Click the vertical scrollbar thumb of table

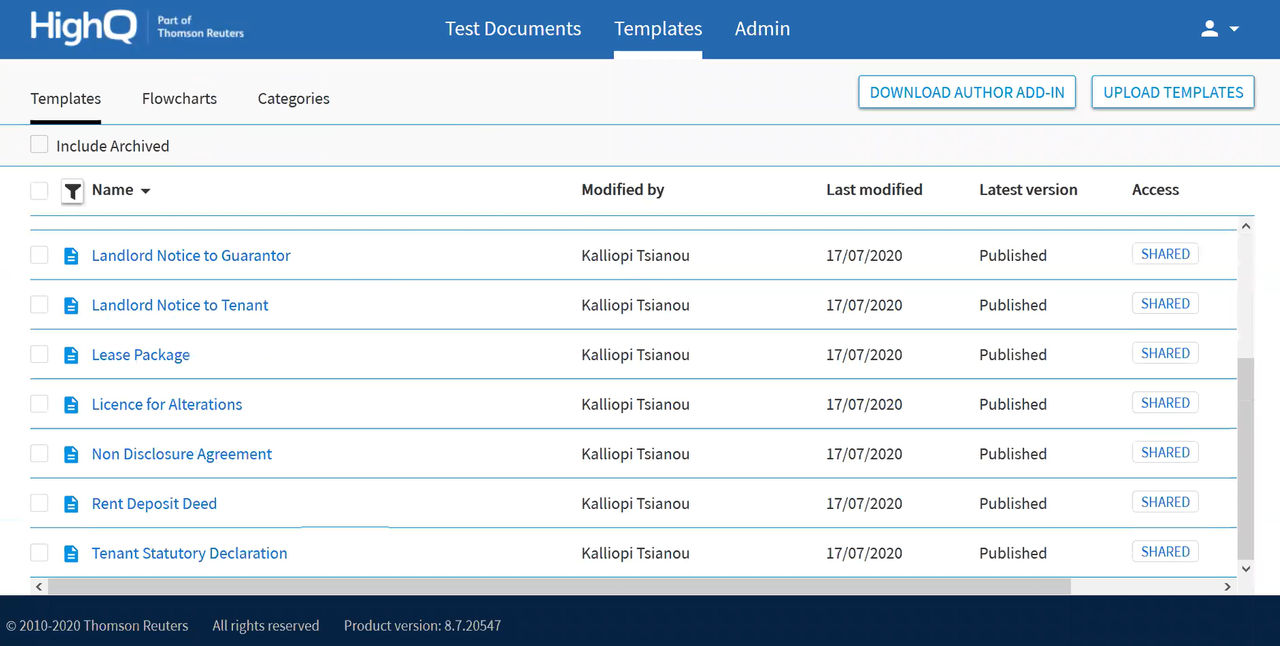click(x=1245, y=458)
